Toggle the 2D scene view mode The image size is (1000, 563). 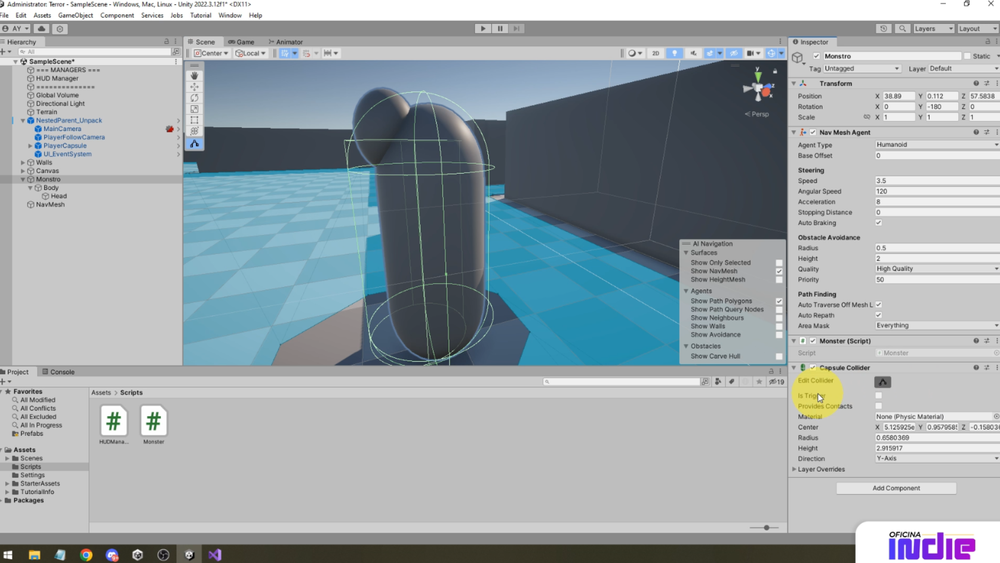tap(656, 54)
